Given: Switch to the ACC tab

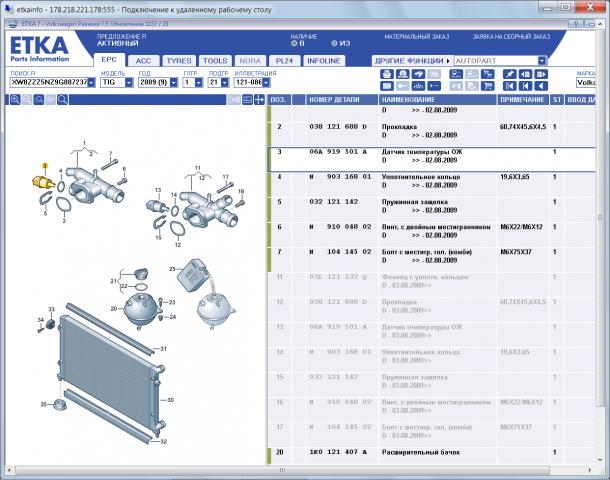Looking at the screenshot, I should coord(143,61).
